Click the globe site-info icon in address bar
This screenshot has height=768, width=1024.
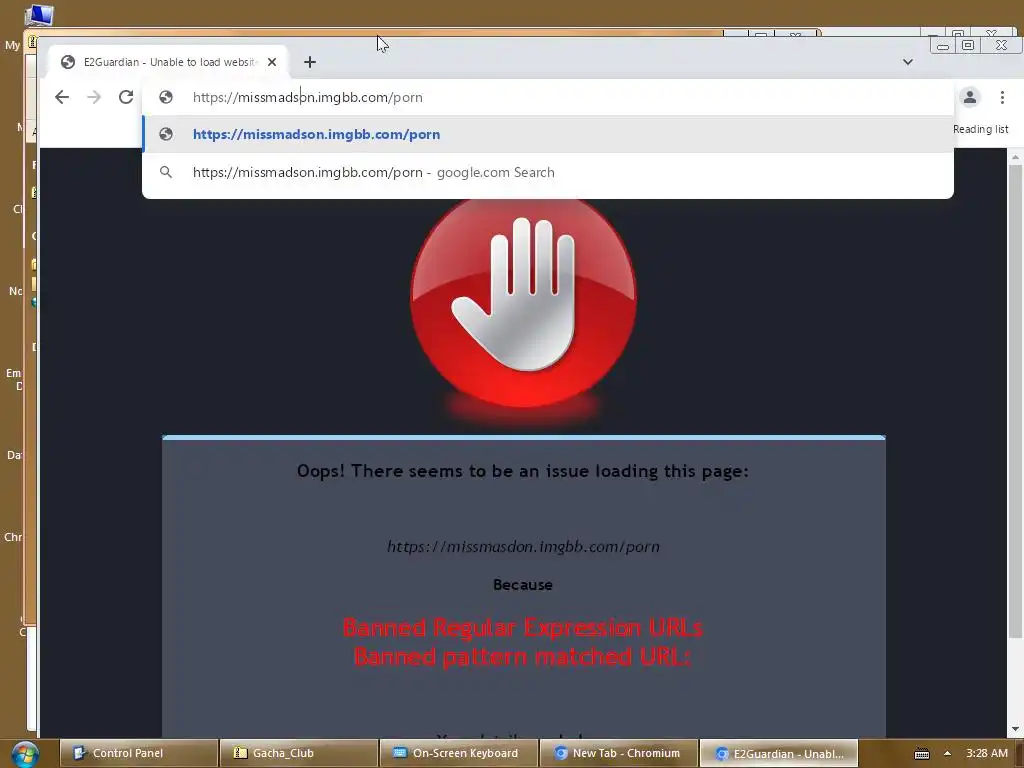(x=166, y=97)
